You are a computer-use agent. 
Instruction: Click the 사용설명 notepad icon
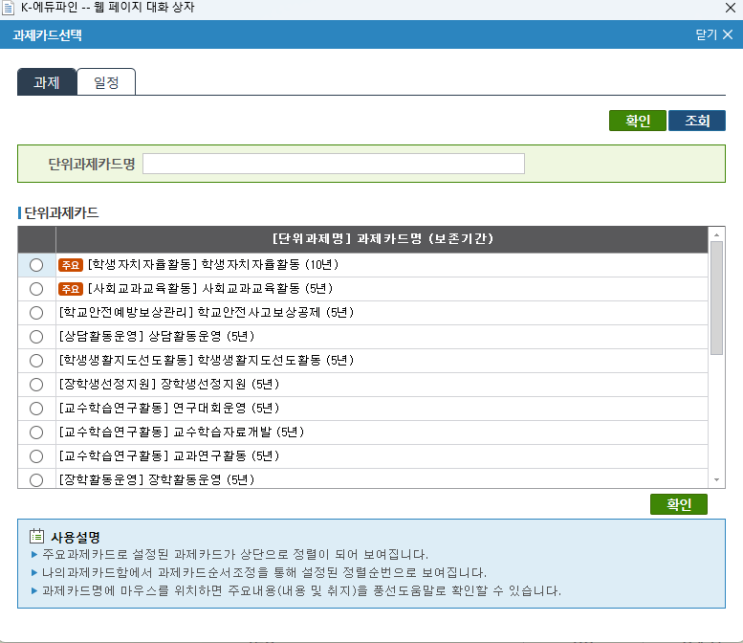[36, 536]
